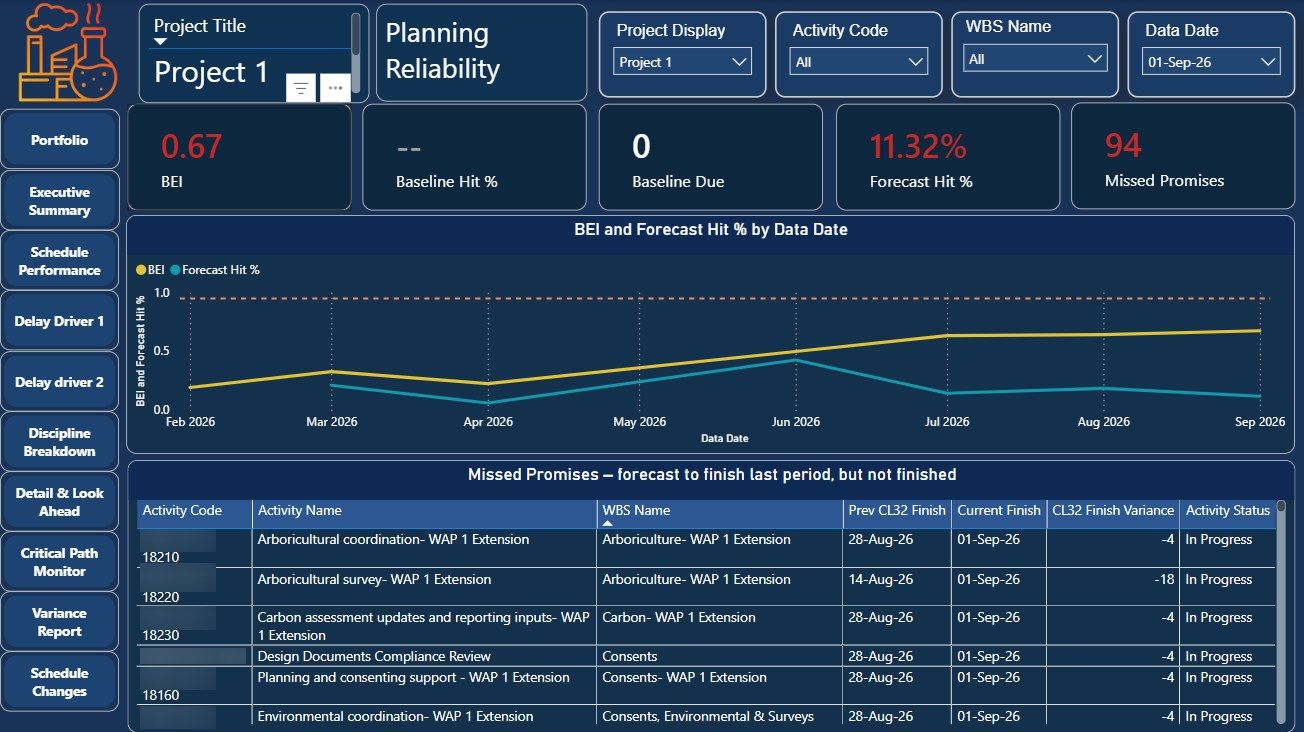
Task: Select activity code 18160 cell
Action: (x=195, y=686)
